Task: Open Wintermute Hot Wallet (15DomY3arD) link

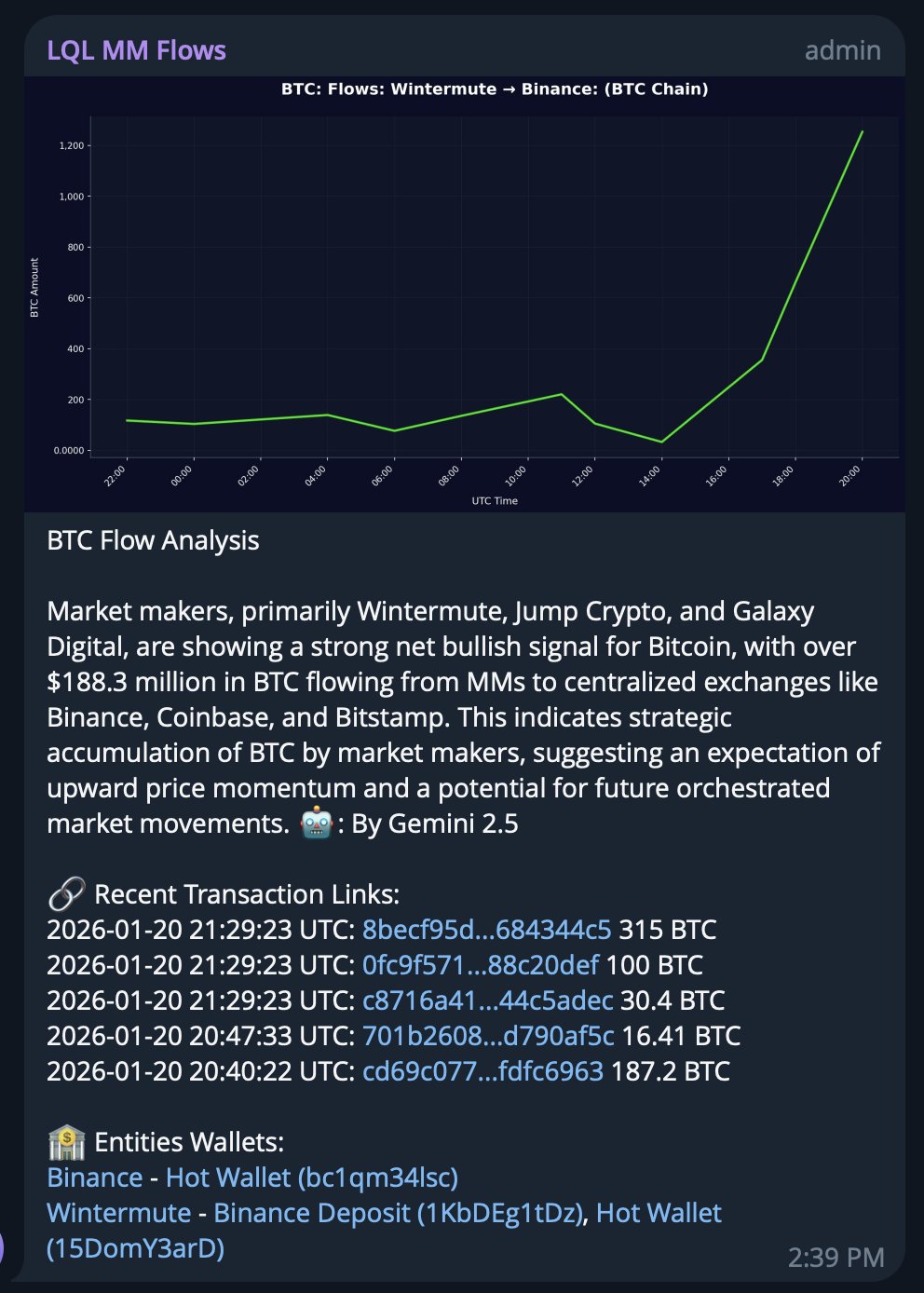Action: 659,1213
